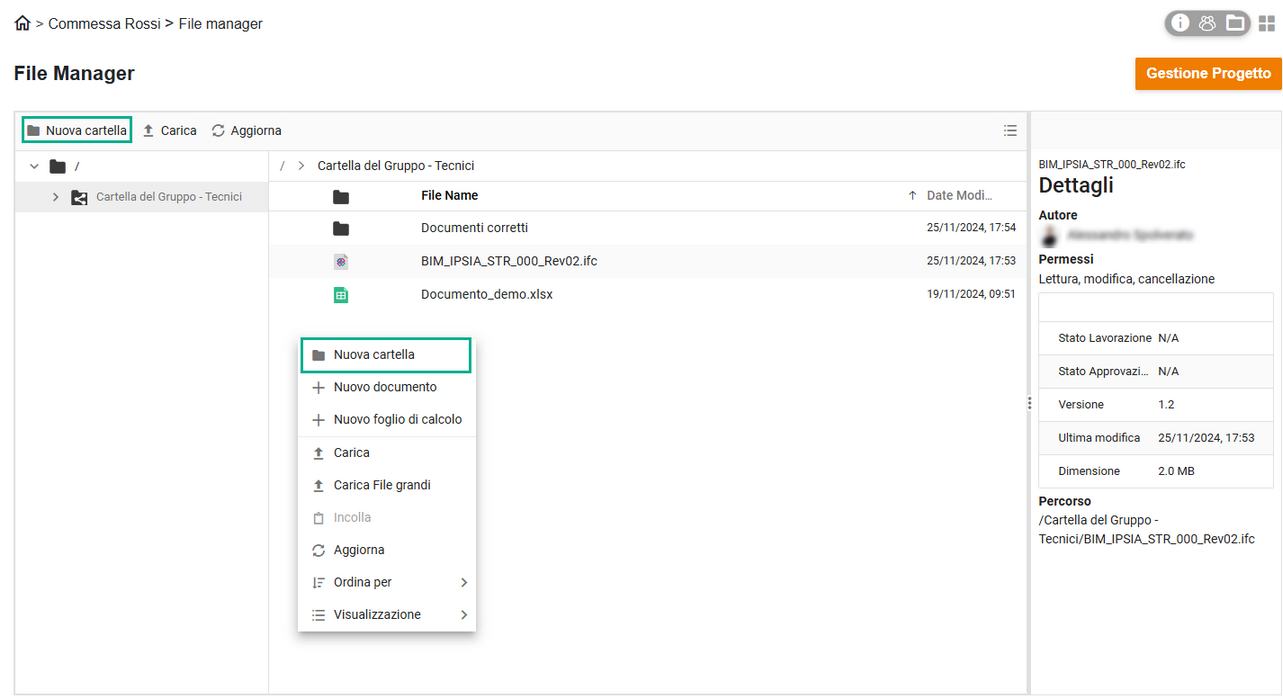Click the author avatar in Dettagli

coord(1049,235)
